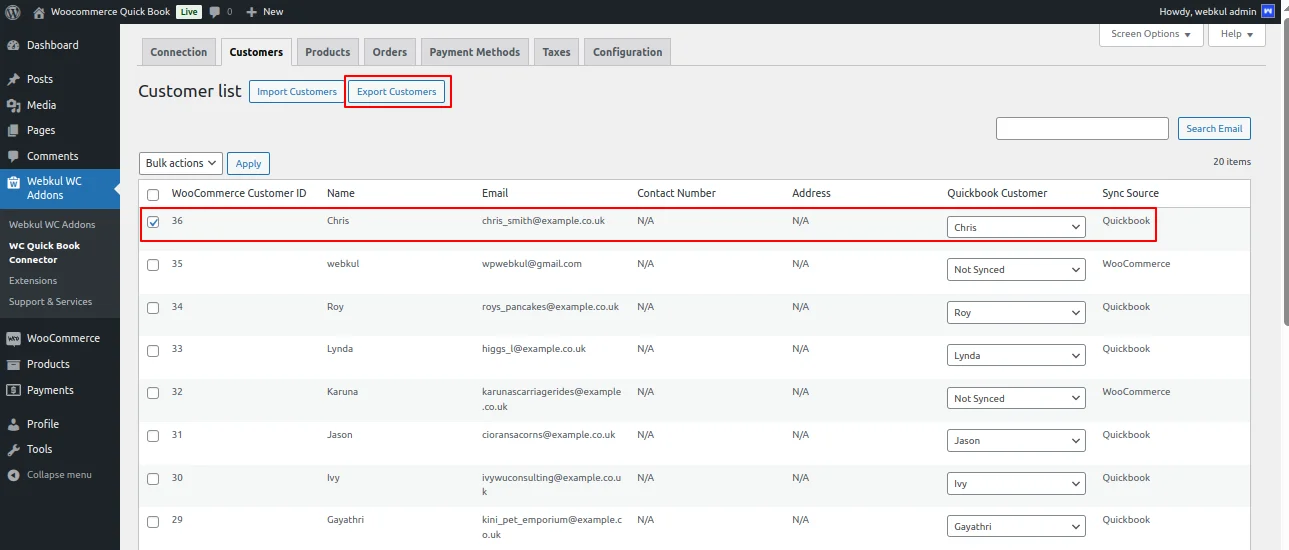1289x550 pixels.
Task: Open the site home icon in admin bar
Action: pyautogui.click(x=39, y=12)
